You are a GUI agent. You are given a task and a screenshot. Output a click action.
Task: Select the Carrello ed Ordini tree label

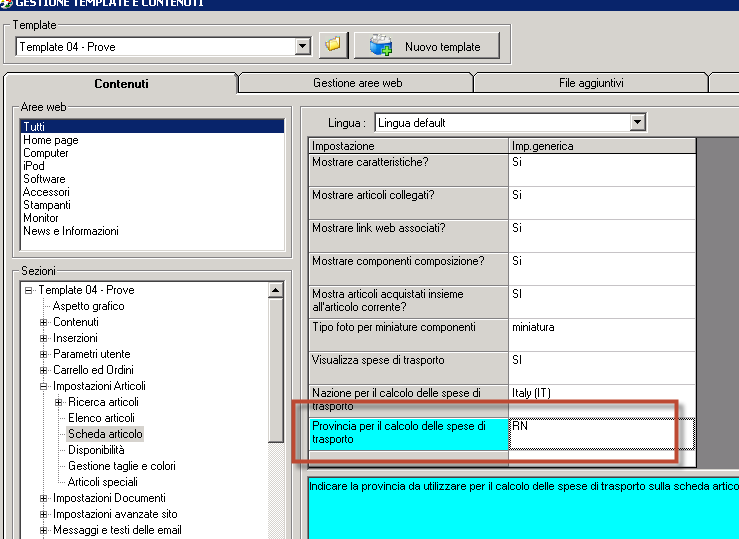(93, 370)
